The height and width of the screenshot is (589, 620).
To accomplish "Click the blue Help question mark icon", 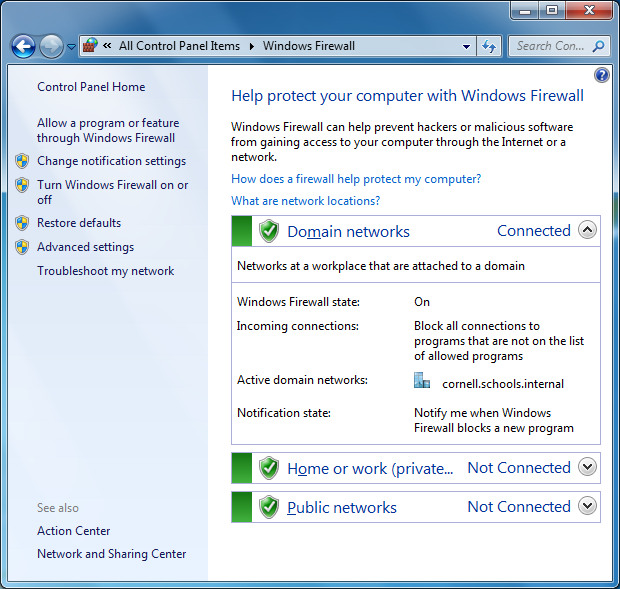I will click(601, 75).
